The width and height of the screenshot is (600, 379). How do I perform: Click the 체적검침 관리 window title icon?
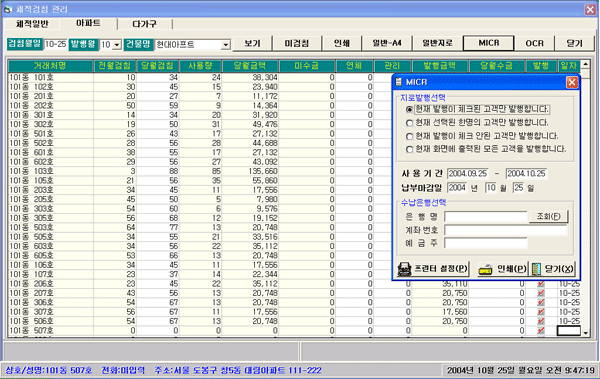click(8, 9)
